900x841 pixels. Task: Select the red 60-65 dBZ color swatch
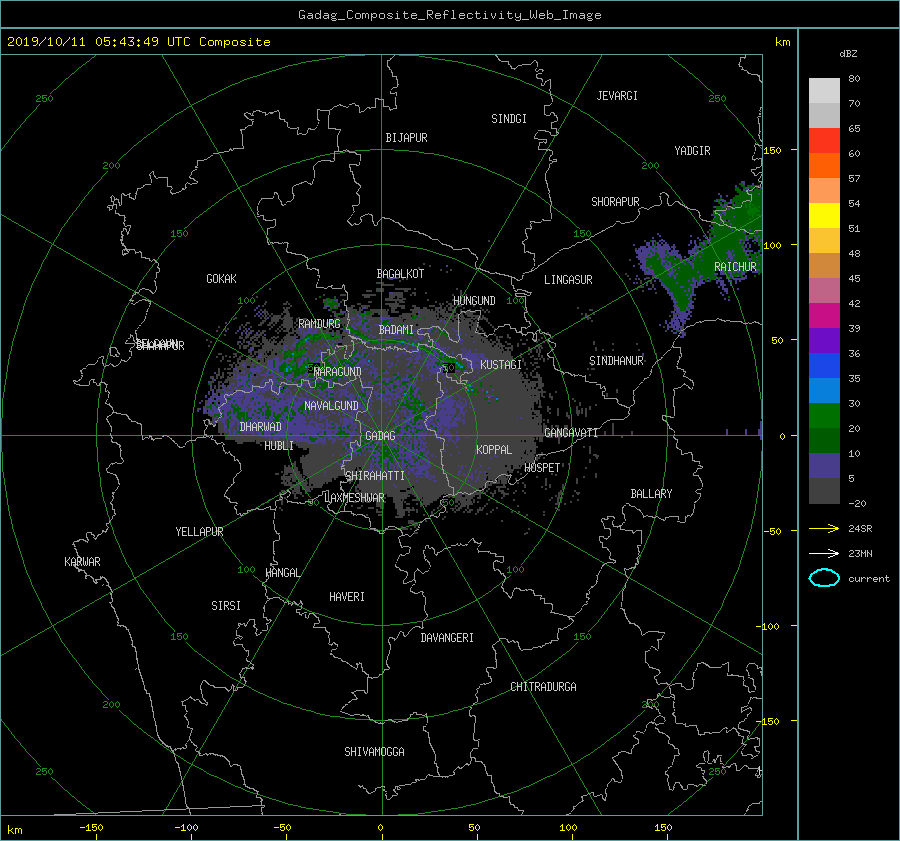click(824, 141)
